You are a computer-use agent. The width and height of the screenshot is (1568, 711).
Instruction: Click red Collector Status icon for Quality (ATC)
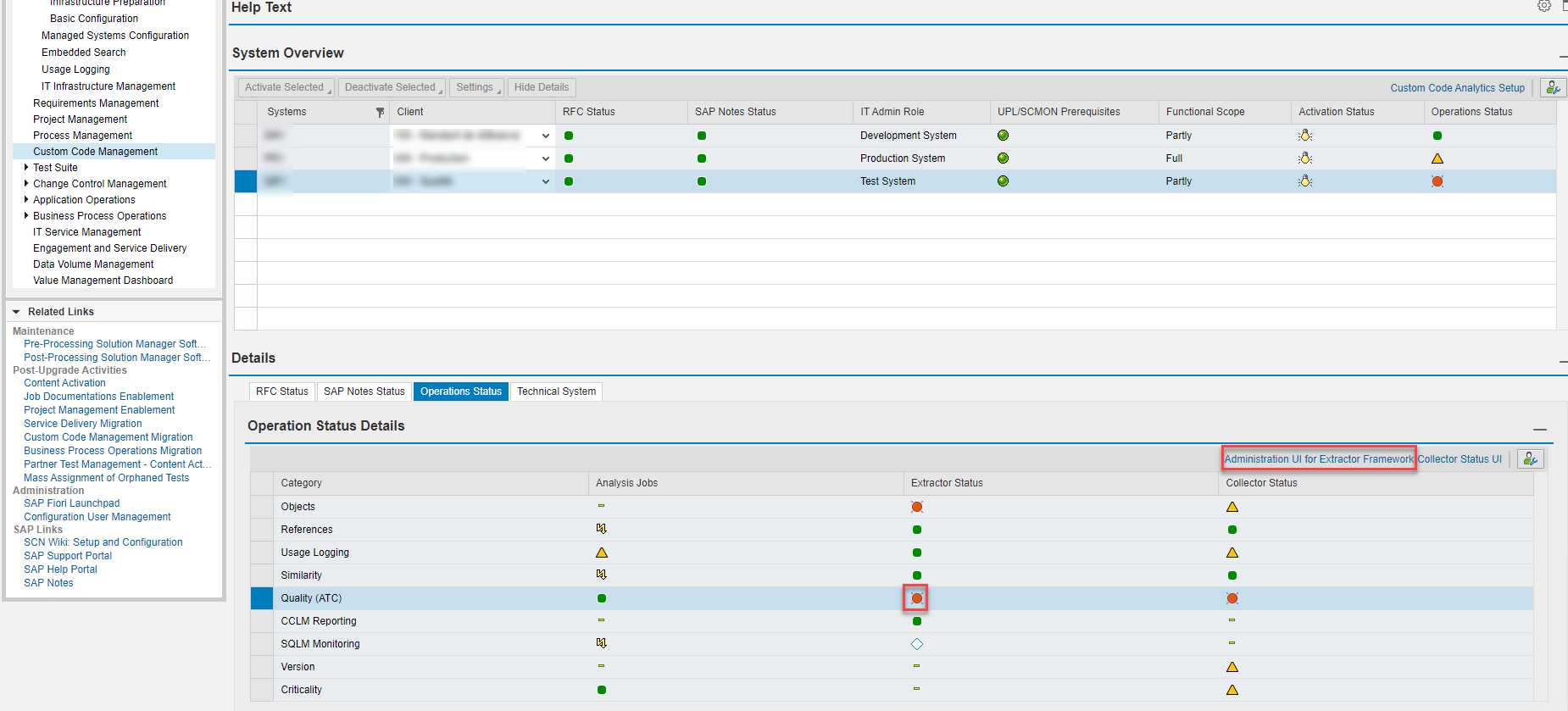[1232, 598]
